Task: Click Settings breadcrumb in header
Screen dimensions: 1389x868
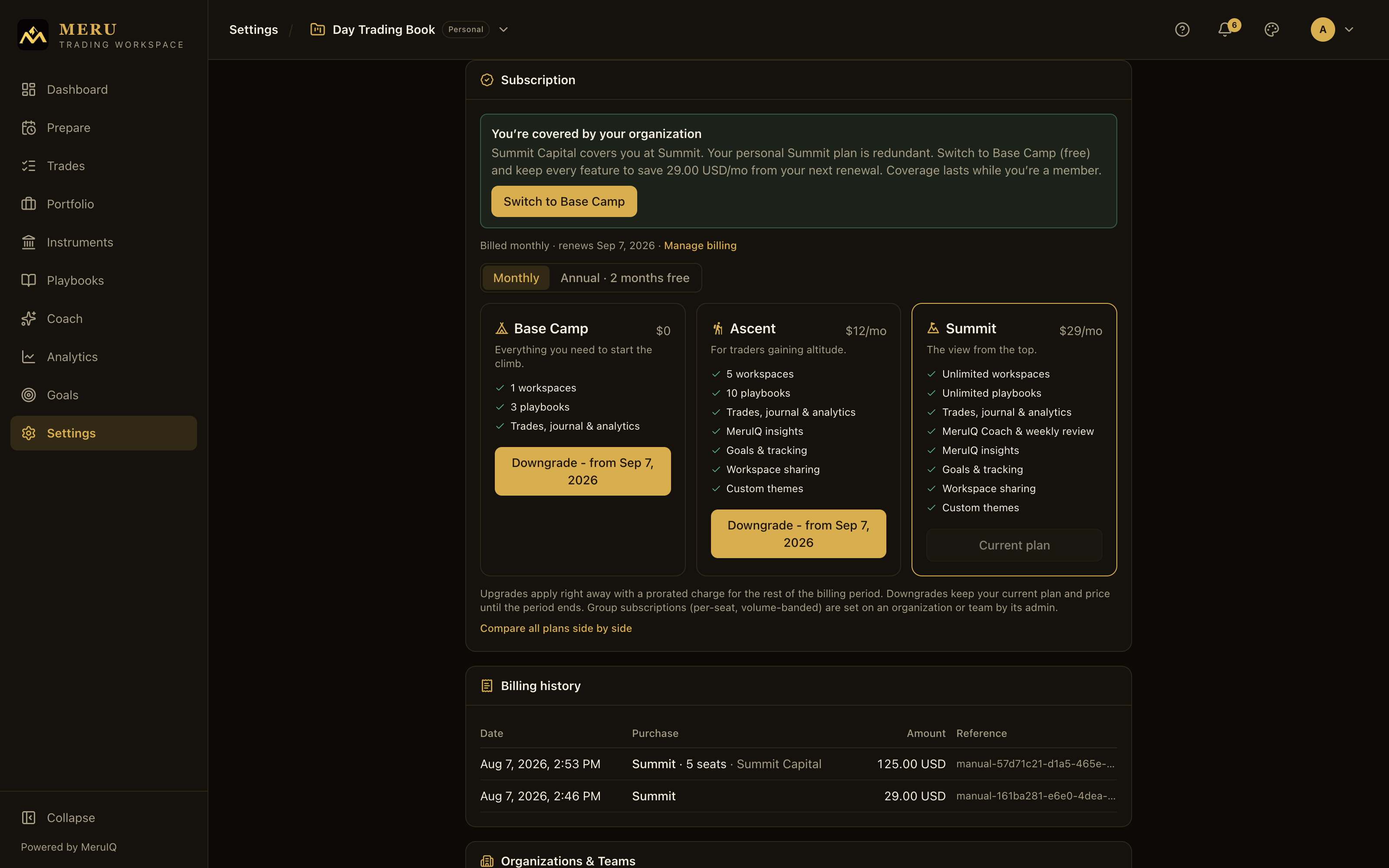Action: [253, 29]
